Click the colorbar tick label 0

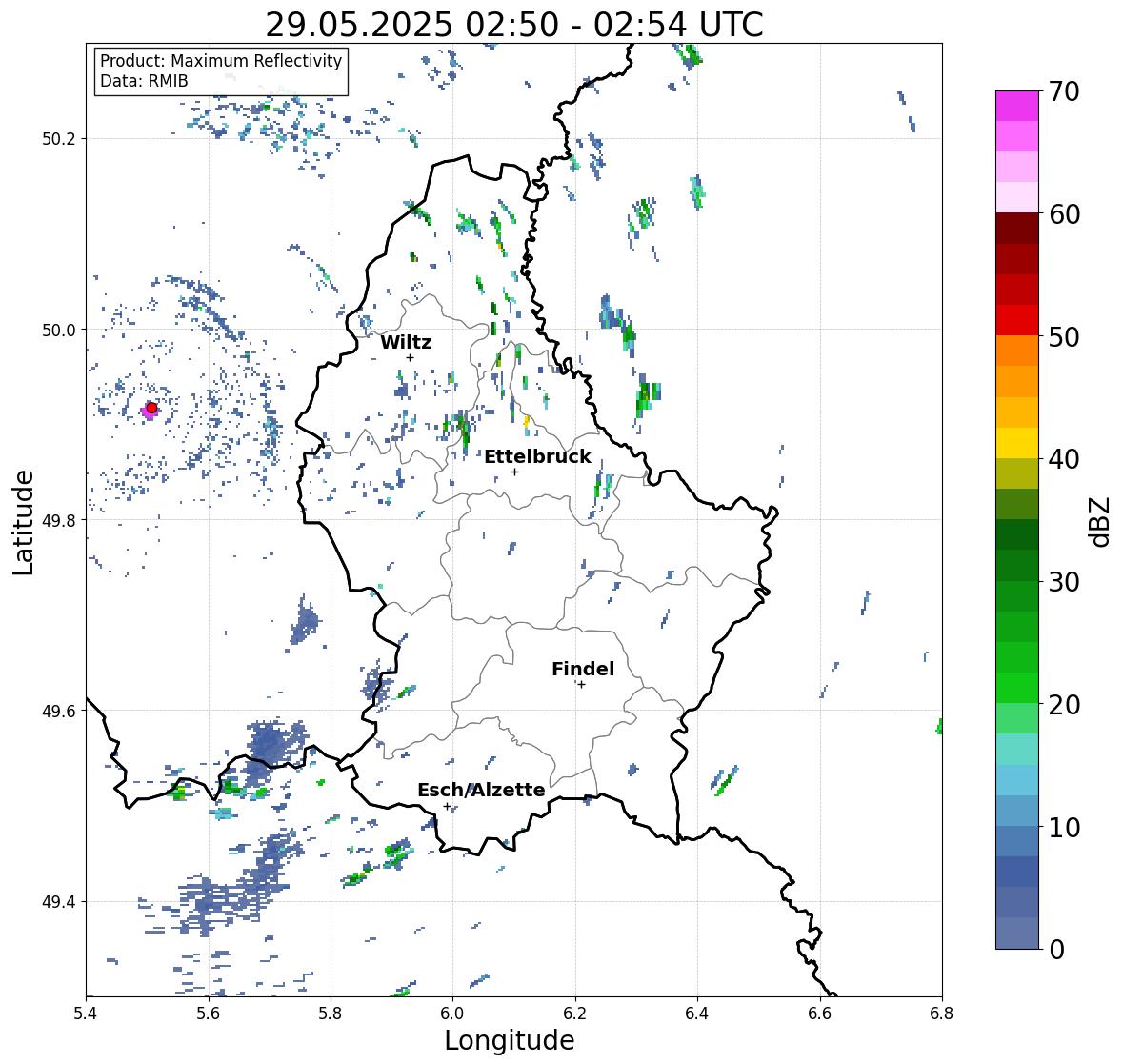[x=1056, y=950]
